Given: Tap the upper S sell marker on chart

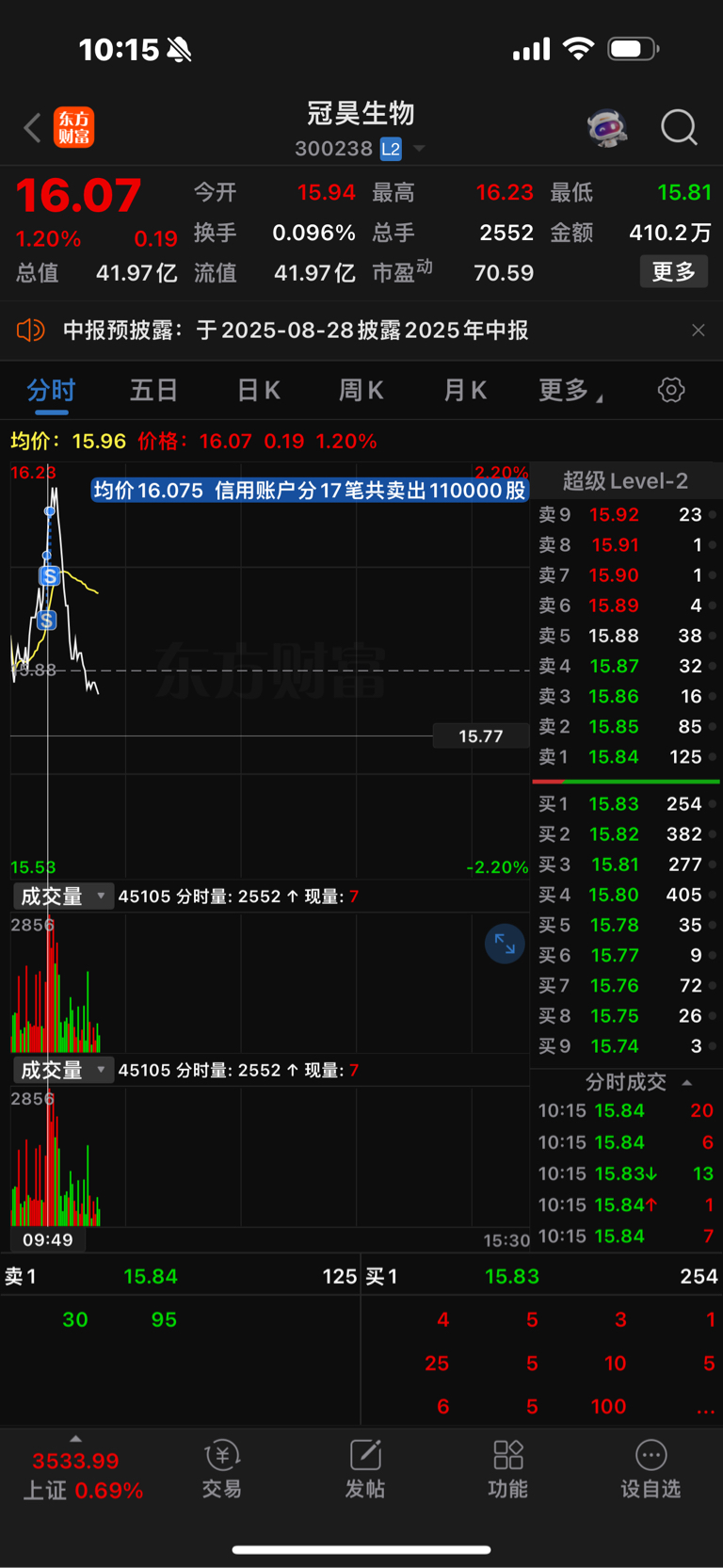Looking at the screenshot, I should tap(50, 575).
